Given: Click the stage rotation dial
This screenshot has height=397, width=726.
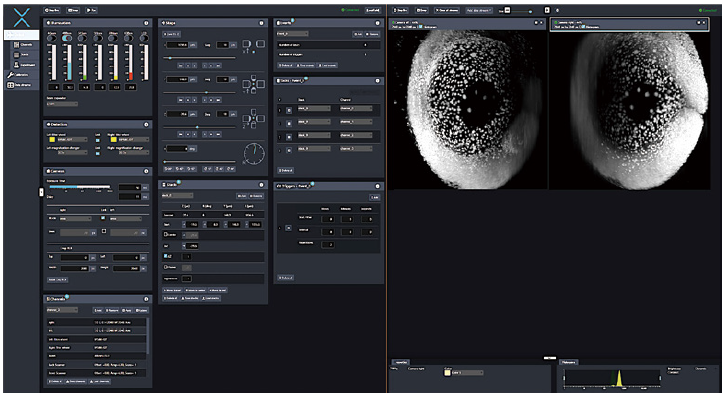Looking at the screenshot, I should [x=254, y=154].
